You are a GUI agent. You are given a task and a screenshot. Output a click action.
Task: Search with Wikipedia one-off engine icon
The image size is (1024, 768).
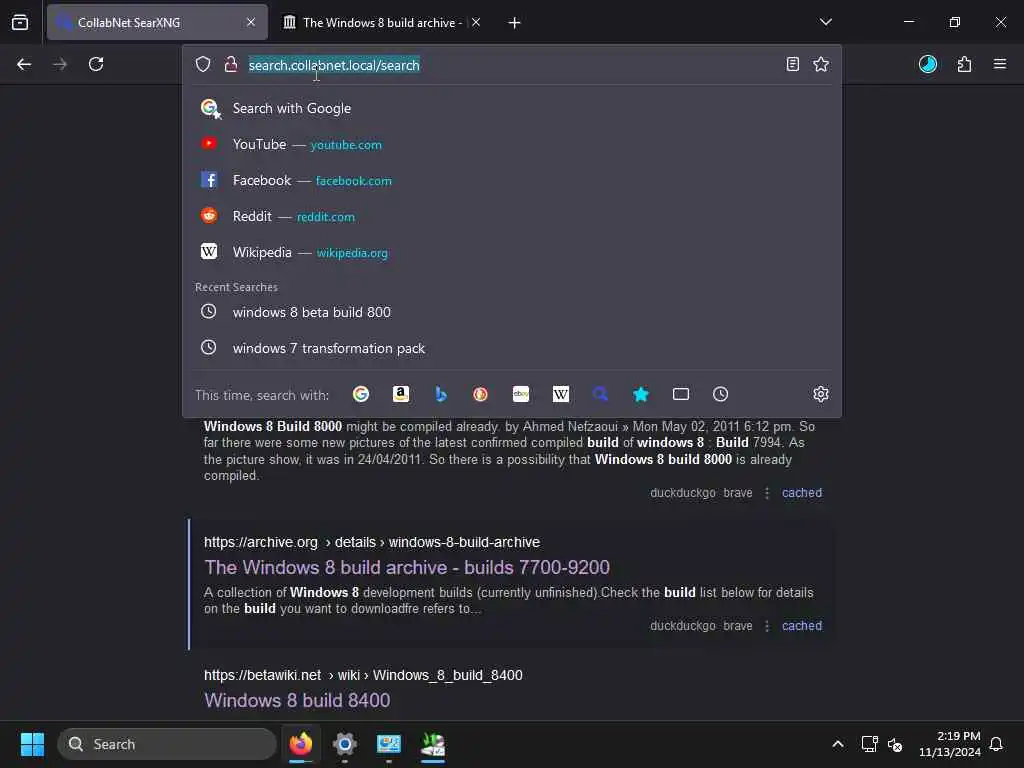tap(560, 394)
